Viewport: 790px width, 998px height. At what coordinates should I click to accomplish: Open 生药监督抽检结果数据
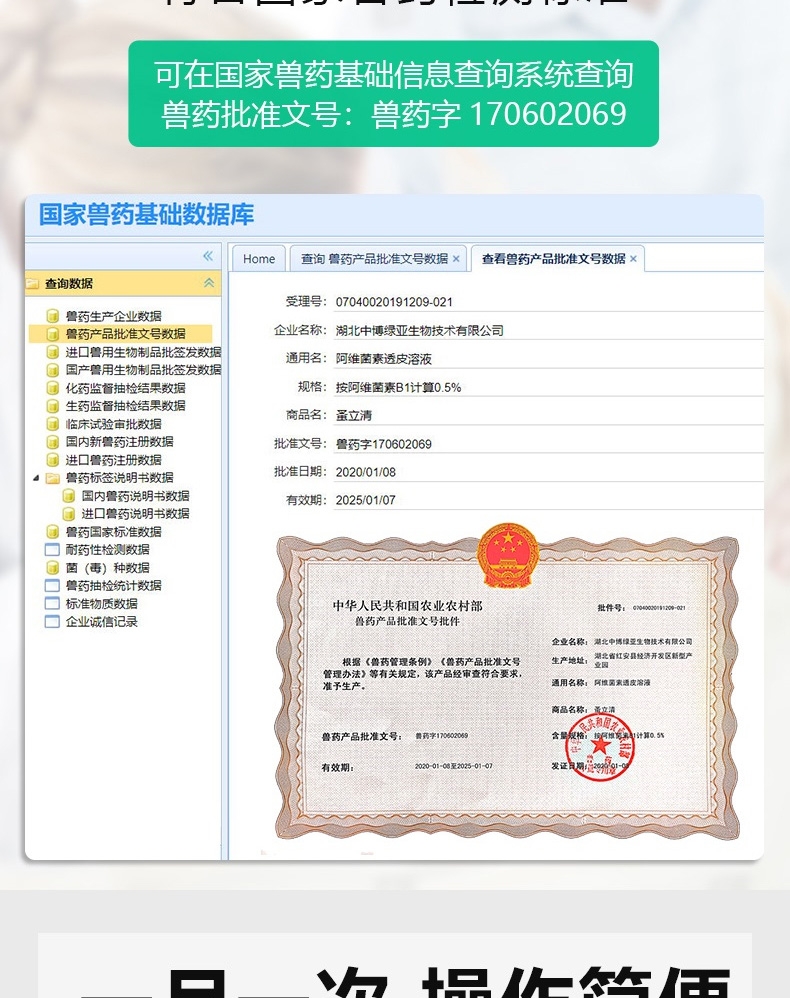point(125,405)
